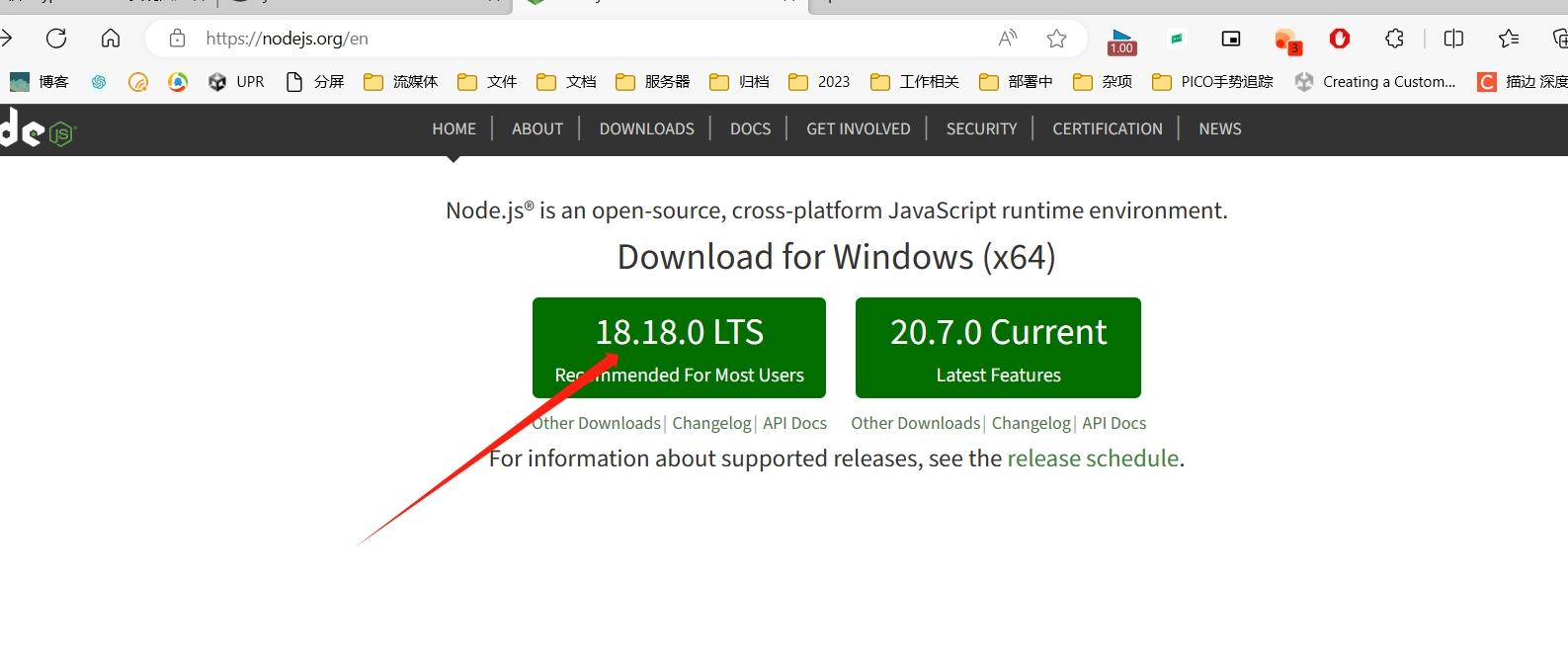
Task: View site info lock icon
Action: click(x=177, y=39)
